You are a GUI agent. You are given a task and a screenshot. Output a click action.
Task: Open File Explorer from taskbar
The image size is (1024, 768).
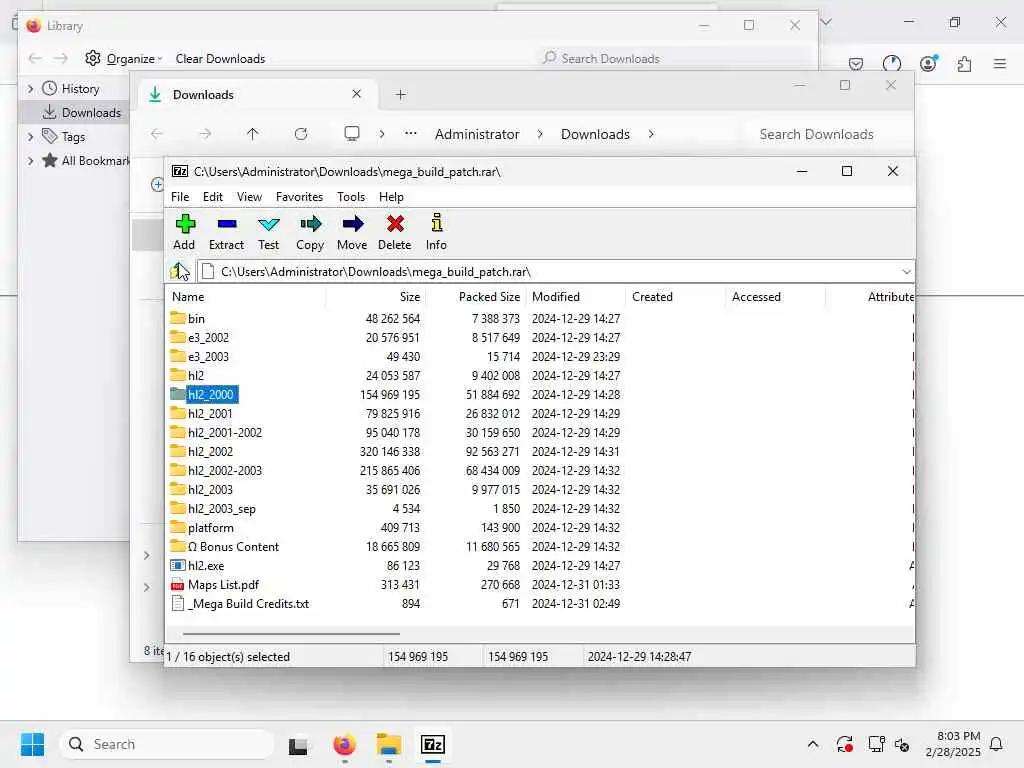(x=389, y=744)
